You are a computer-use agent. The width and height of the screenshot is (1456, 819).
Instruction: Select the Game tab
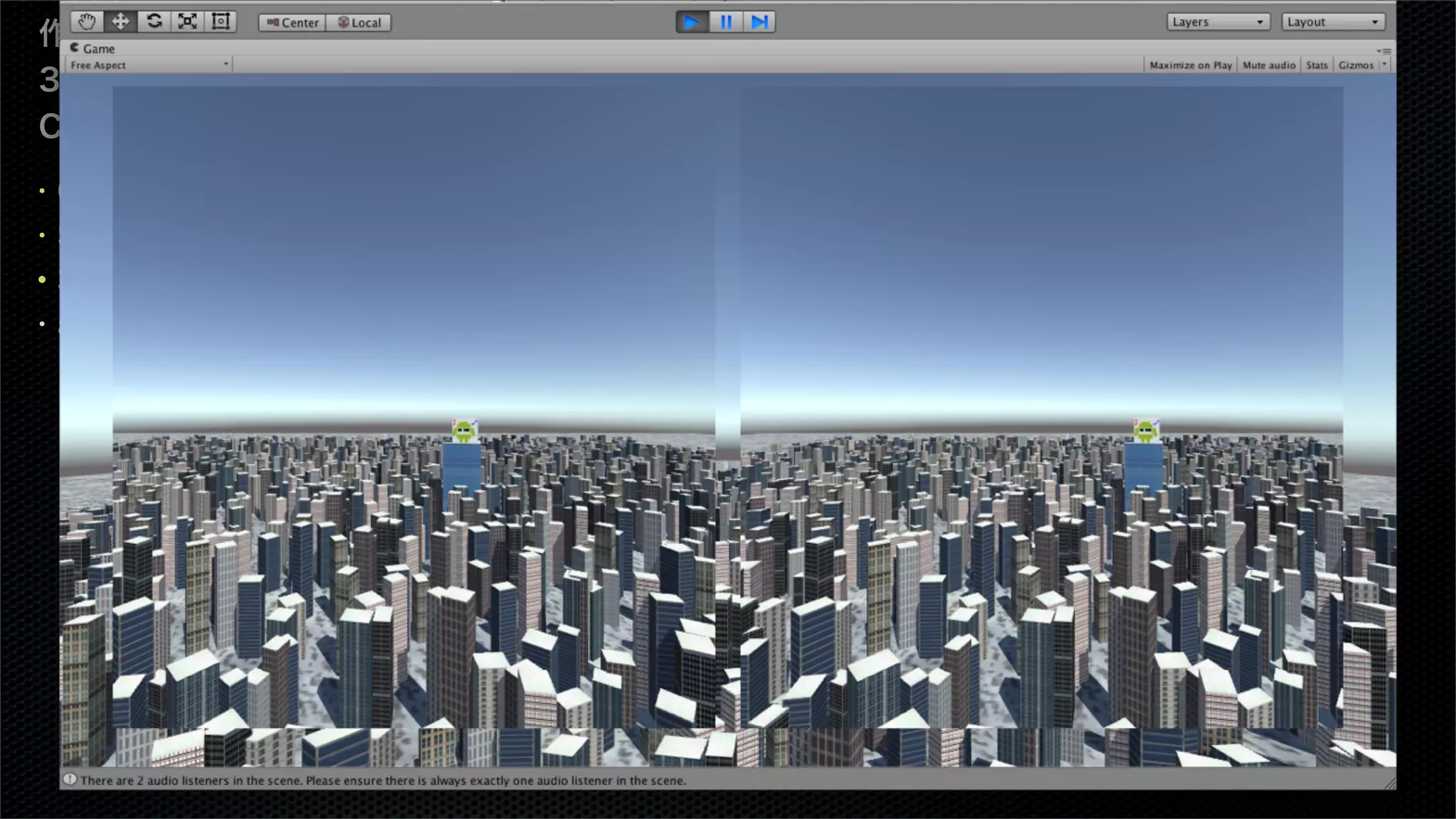click(x=92, y=48)
